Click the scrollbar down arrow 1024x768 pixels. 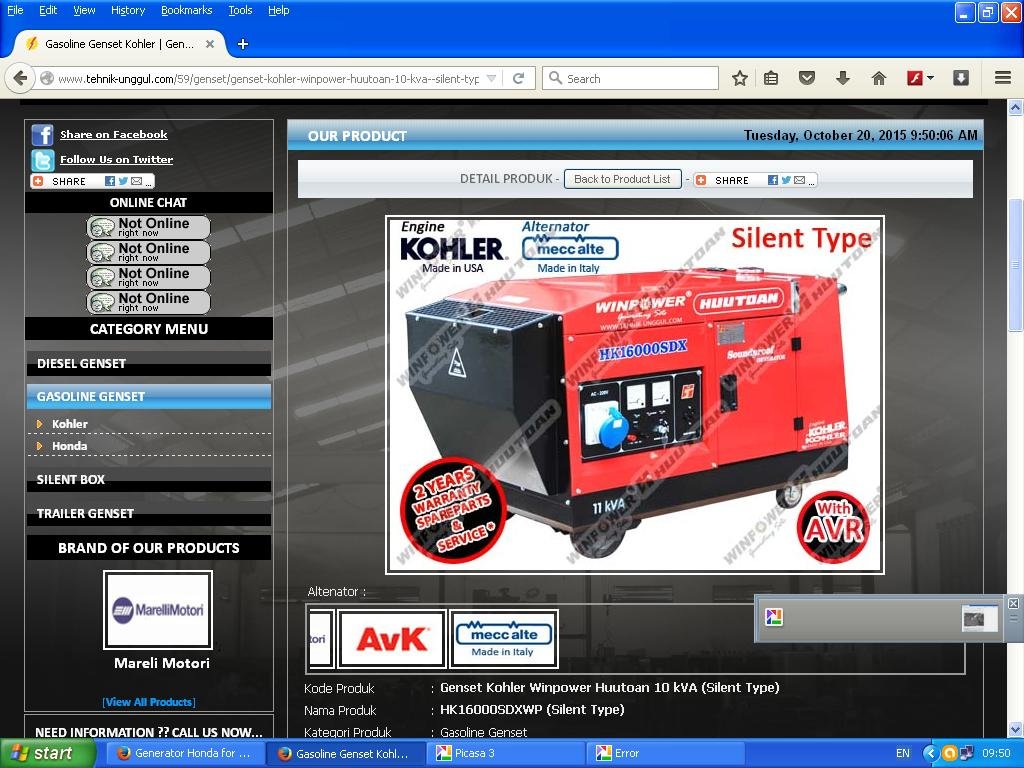(1016, 729)
